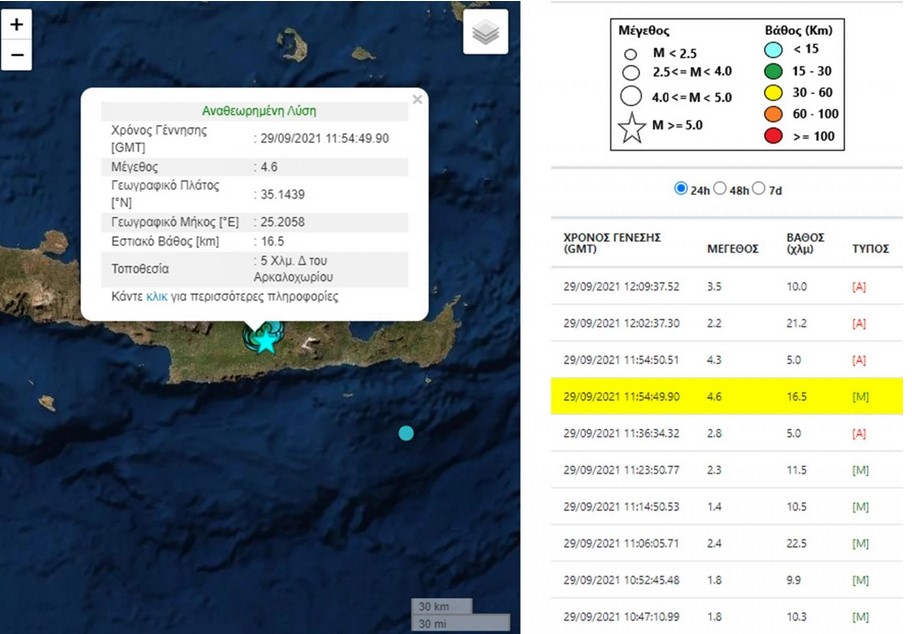Click the orange '60 - 100' depth legend swatch
This screenshot has height=634, width=912.
click(x=773, y=114)
